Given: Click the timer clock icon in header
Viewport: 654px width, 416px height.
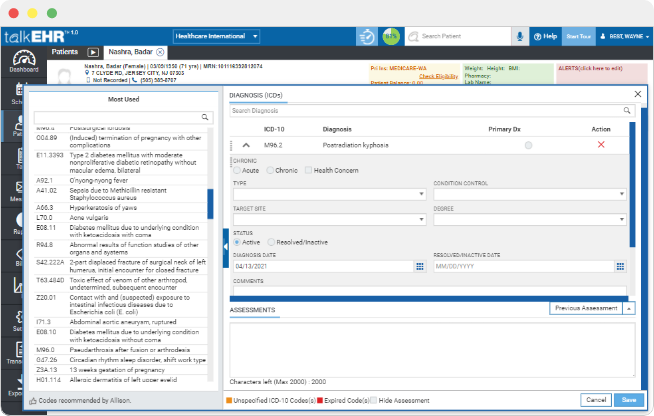Looking at the screenshot, I should pos(368,36).
